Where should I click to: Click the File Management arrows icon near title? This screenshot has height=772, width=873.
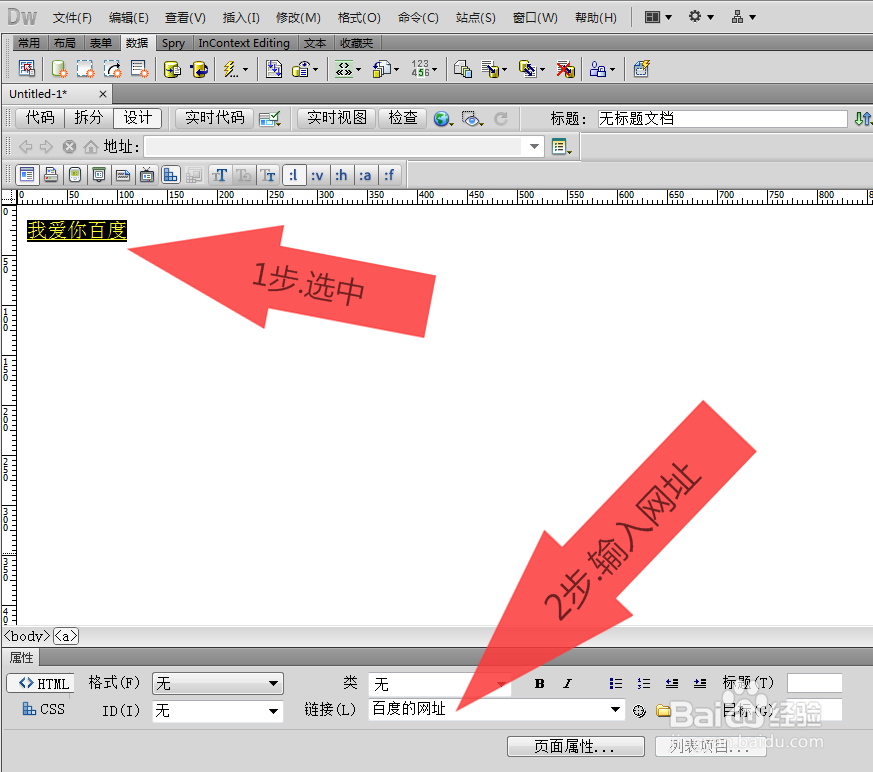tap(862, 119)
